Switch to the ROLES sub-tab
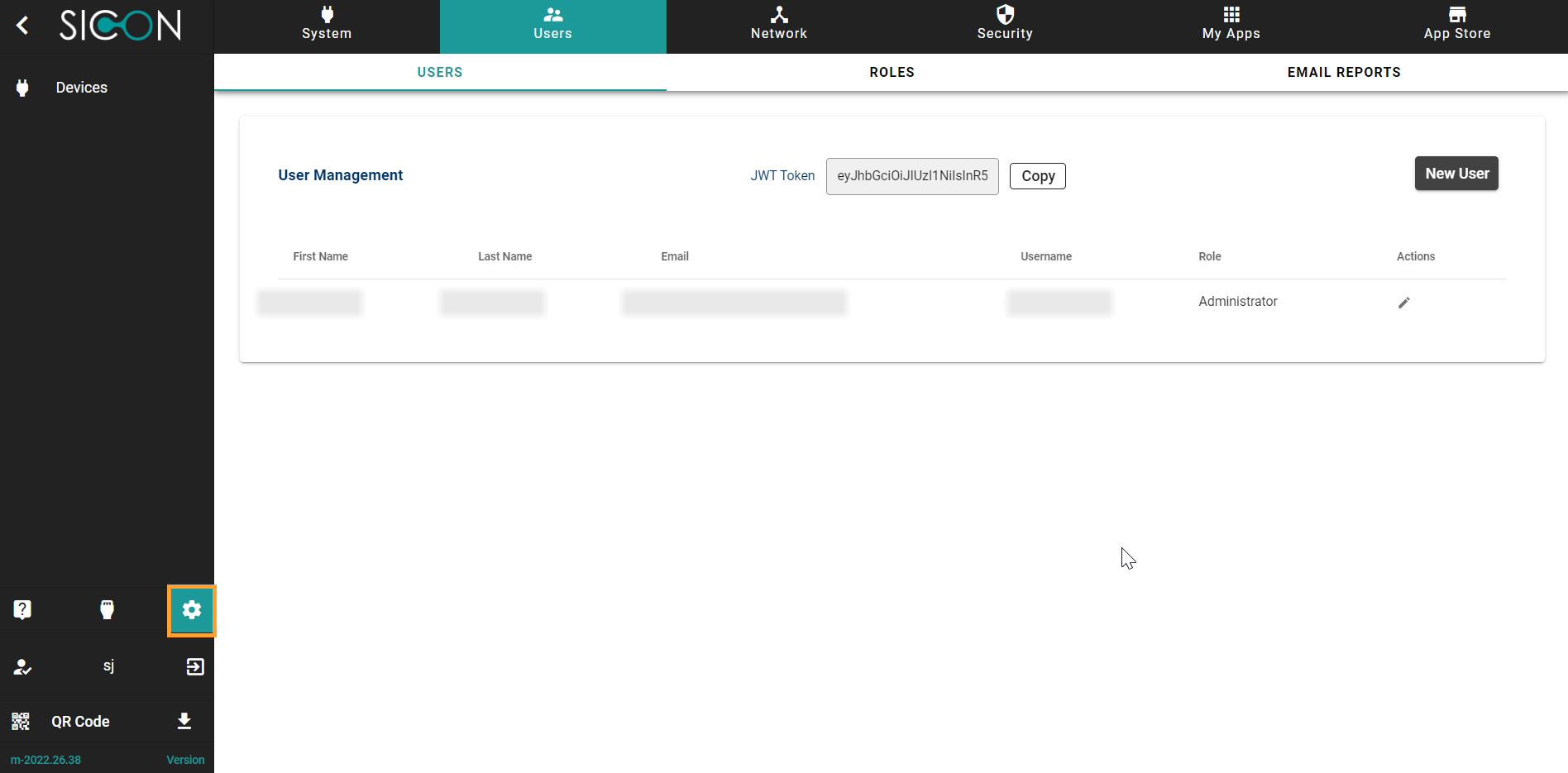This screenshot has height=773, width=1568. (x=892, y=72)
